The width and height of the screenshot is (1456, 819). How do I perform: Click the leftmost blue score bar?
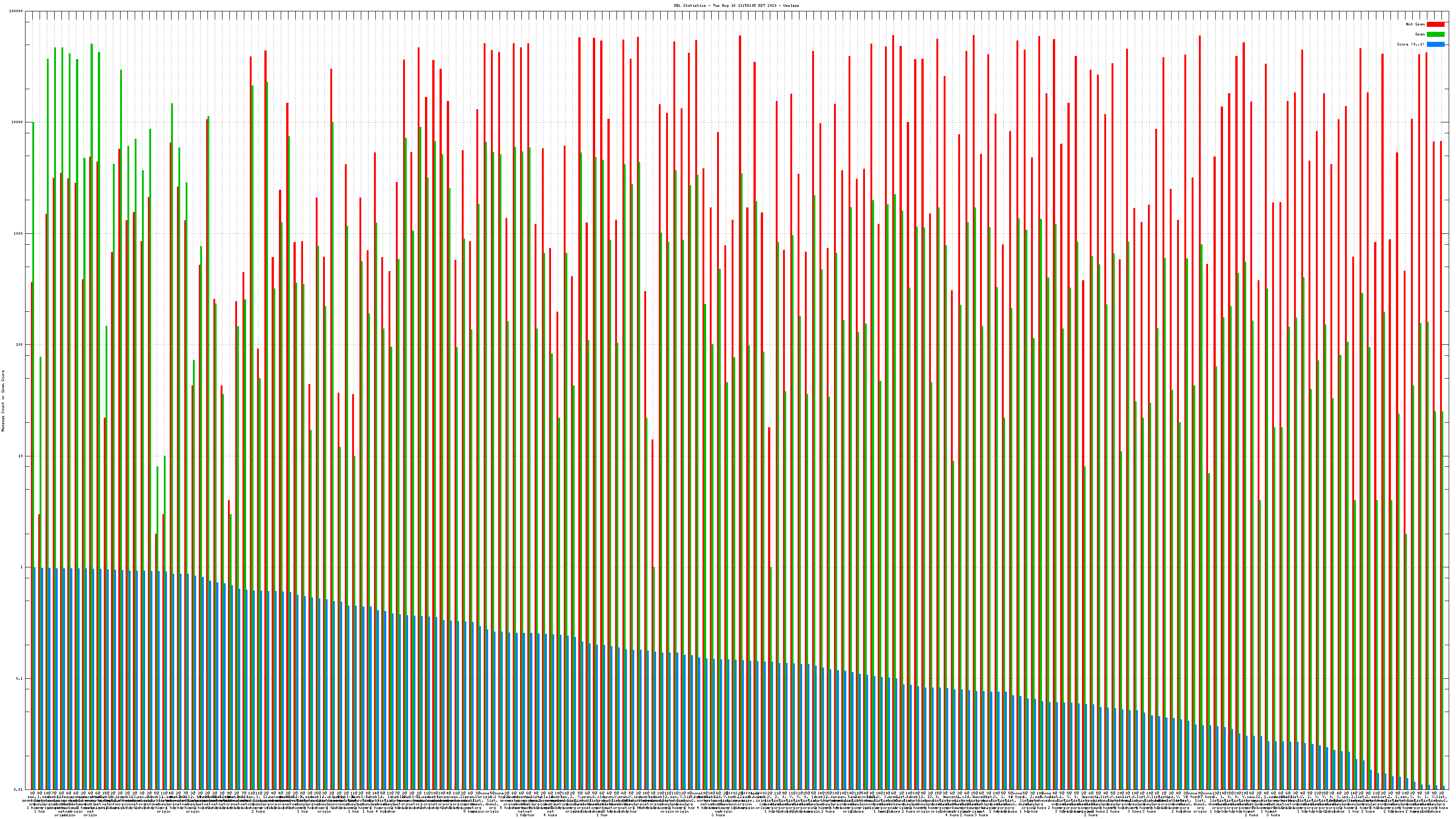point(35,678)
